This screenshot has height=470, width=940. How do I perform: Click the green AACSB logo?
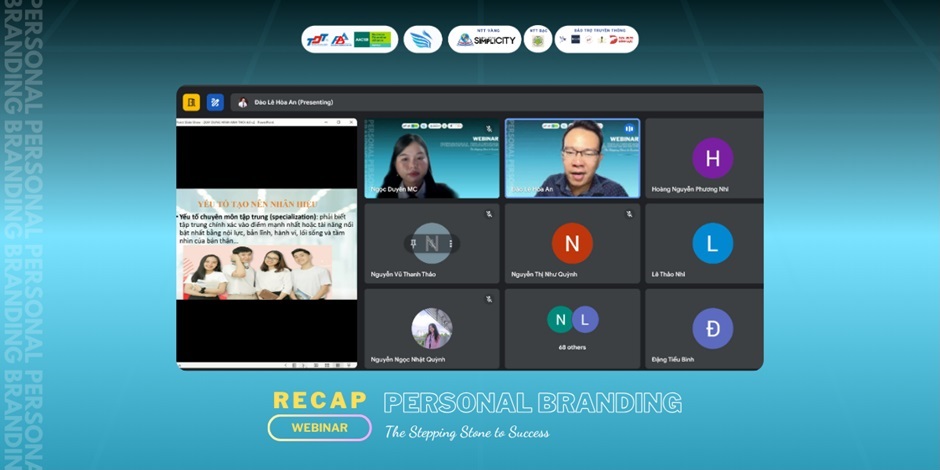click(x=372, y=40)
